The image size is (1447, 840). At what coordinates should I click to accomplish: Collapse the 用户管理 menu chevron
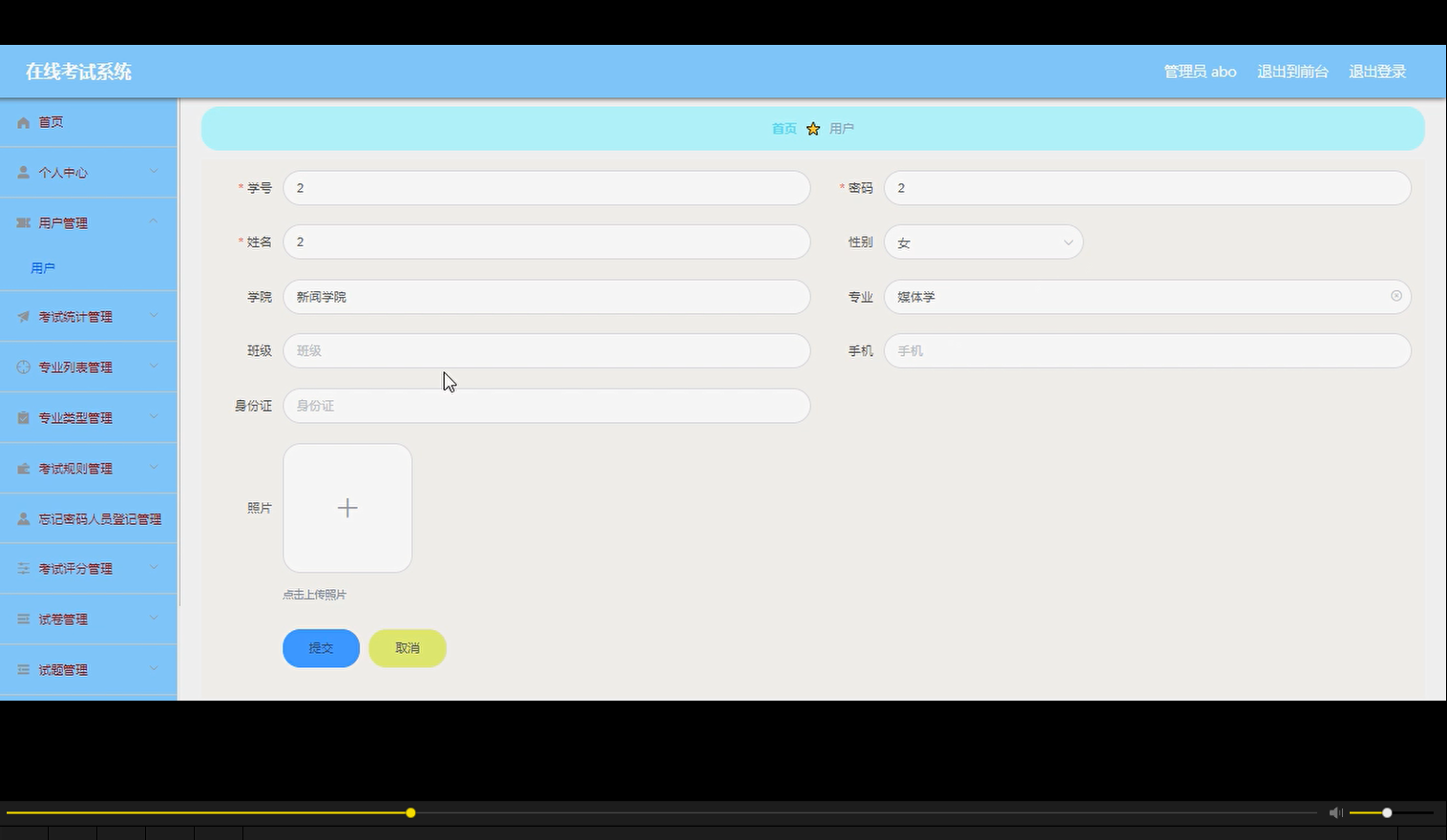pos(154,221)
